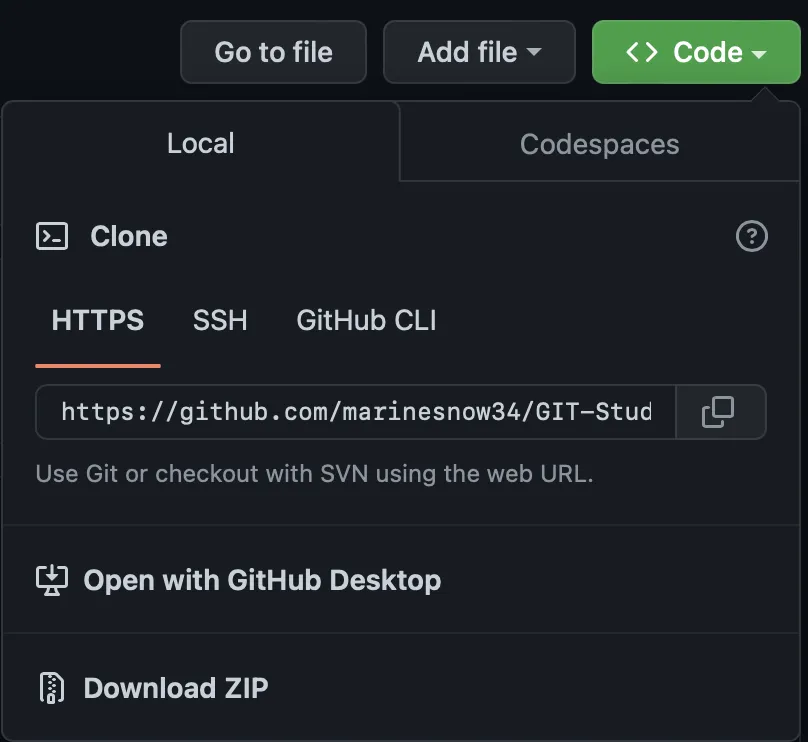Select the Local tab
808x742 pixels.
[200, 143]
